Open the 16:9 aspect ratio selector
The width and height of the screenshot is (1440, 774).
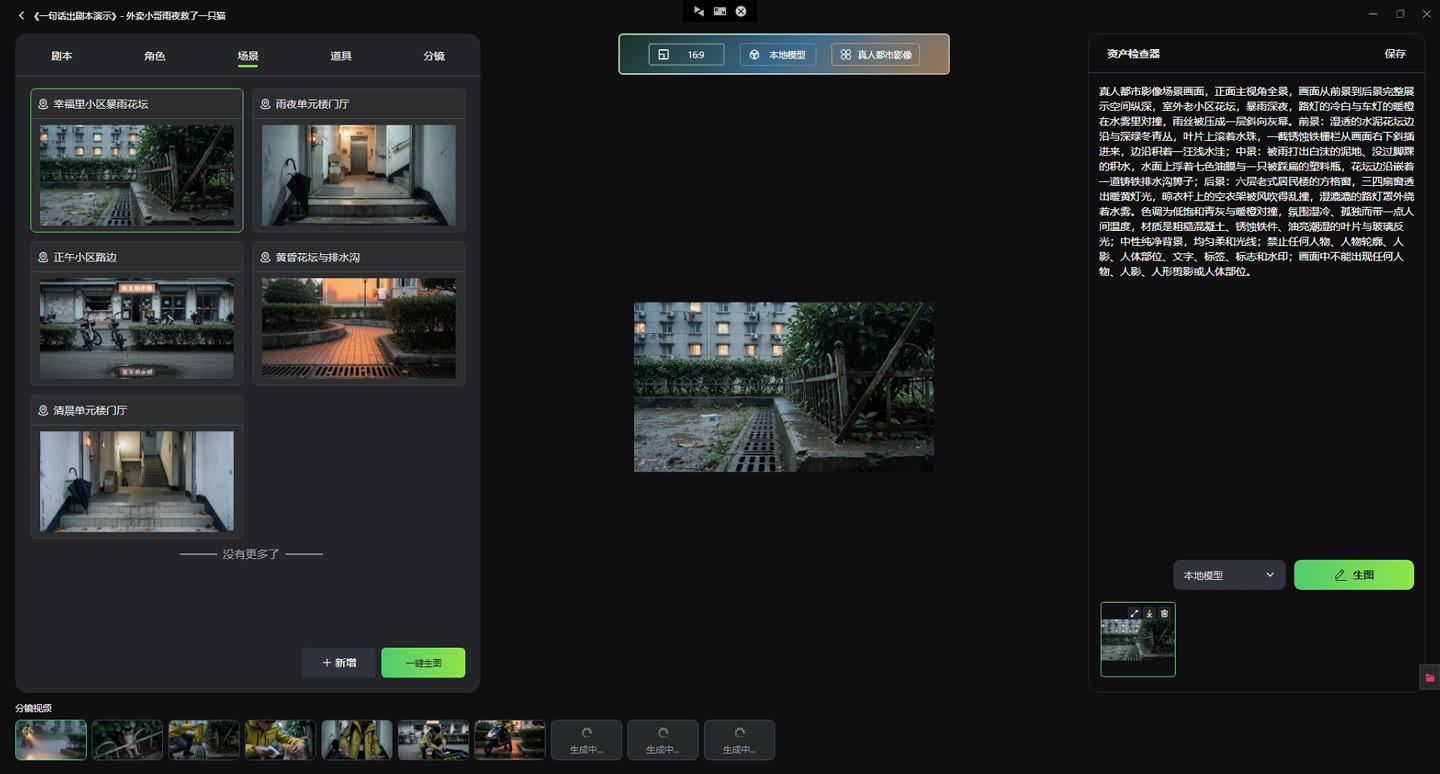[686, 55]
